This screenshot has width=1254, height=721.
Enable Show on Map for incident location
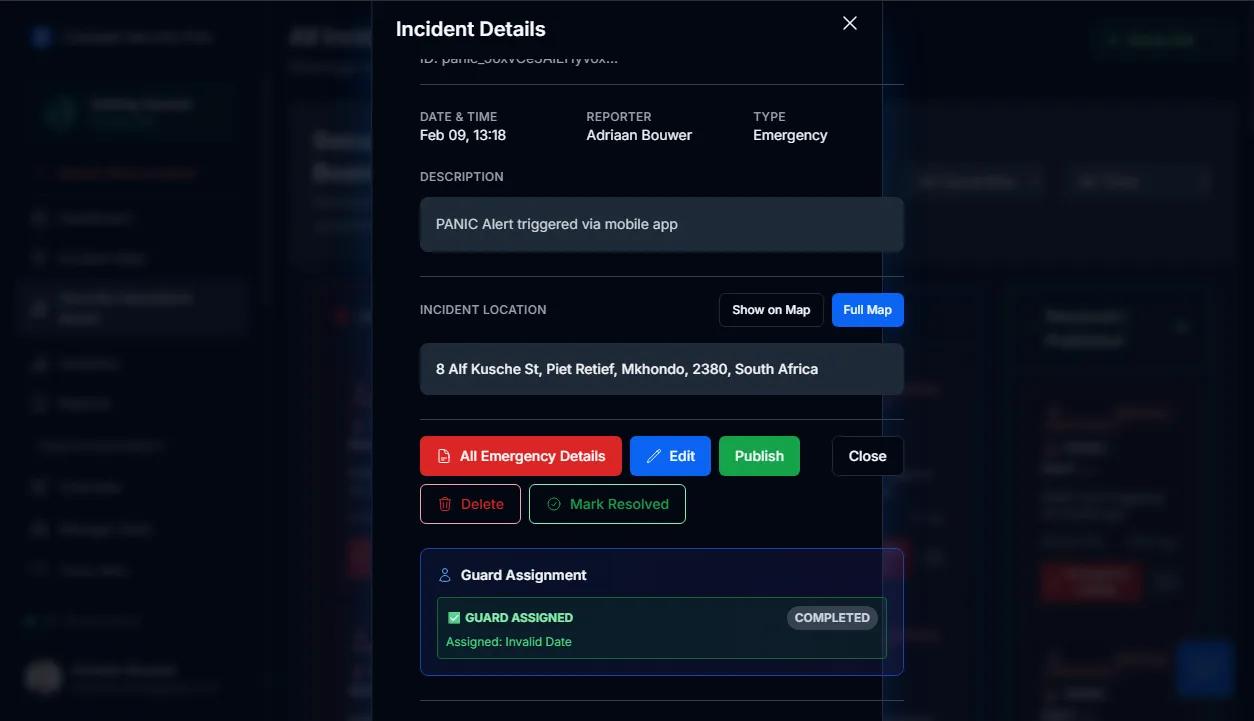tap(770, 309)
